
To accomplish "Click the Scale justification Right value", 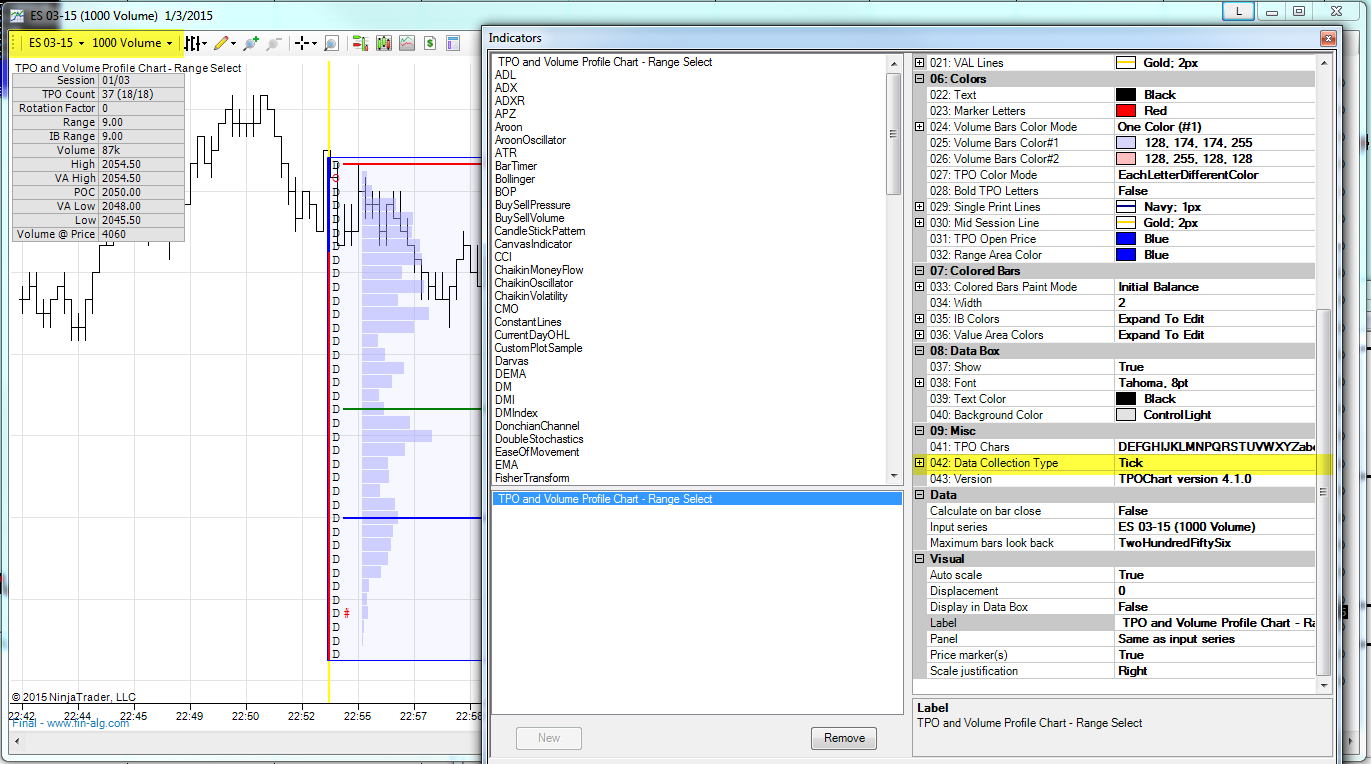I will point(1215,671).
